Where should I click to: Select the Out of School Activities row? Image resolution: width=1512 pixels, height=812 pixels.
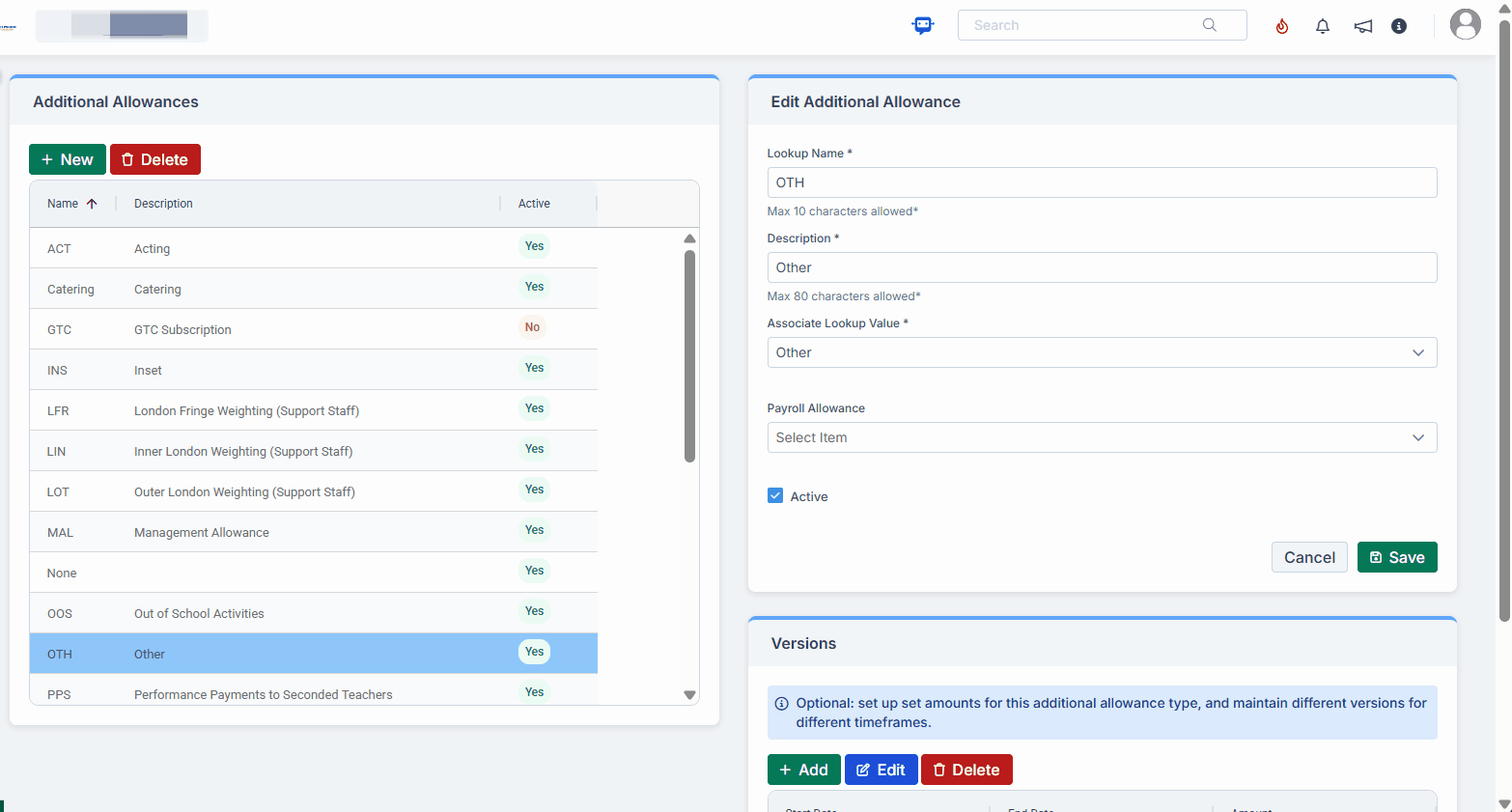(314, 613)
